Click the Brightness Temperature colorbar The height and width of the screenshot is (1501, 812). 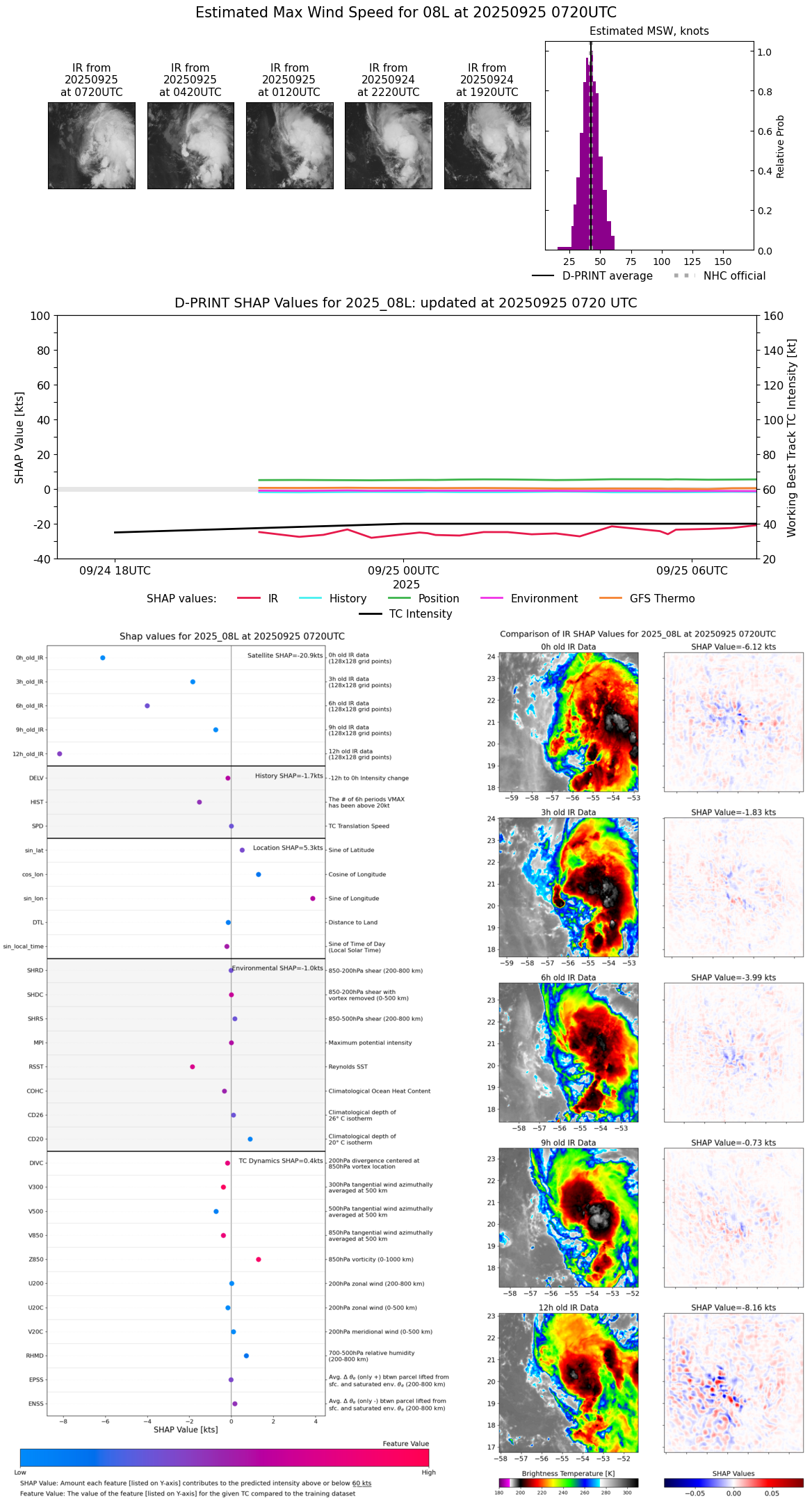568,1482
